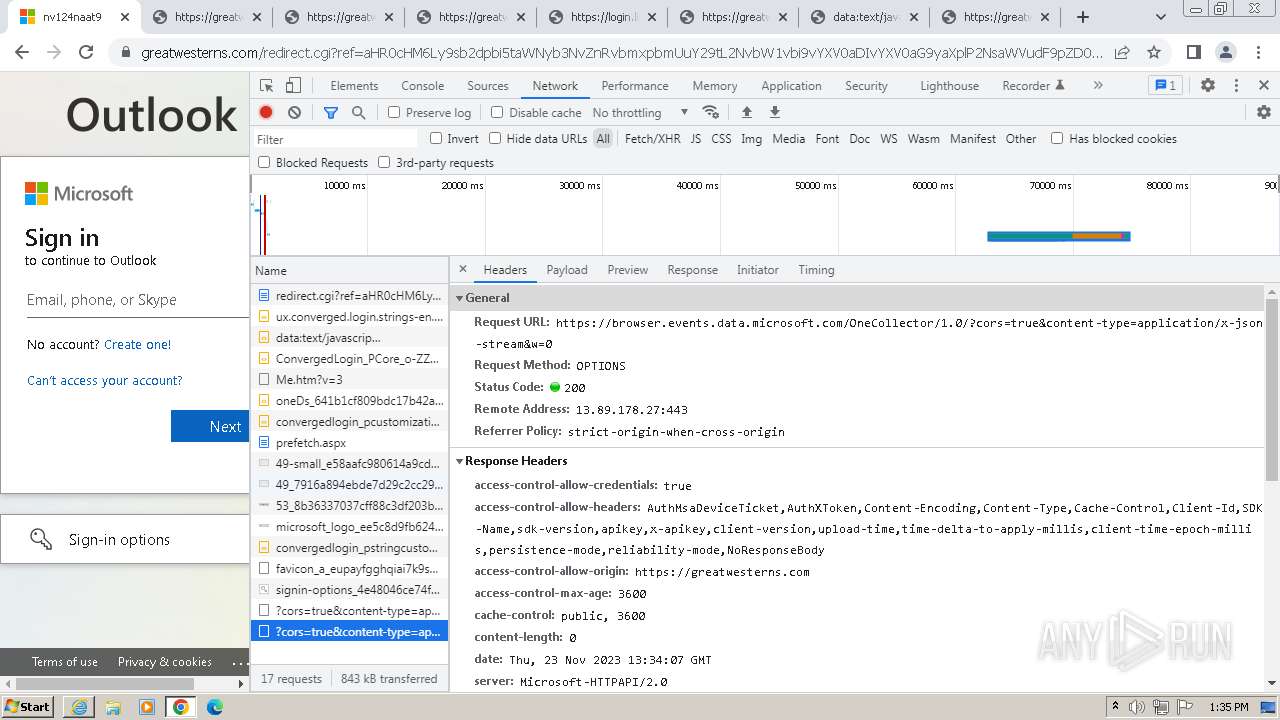Check the Invert filter checkbox
The image size is (1280, 720).
click(x=436, y=139)
